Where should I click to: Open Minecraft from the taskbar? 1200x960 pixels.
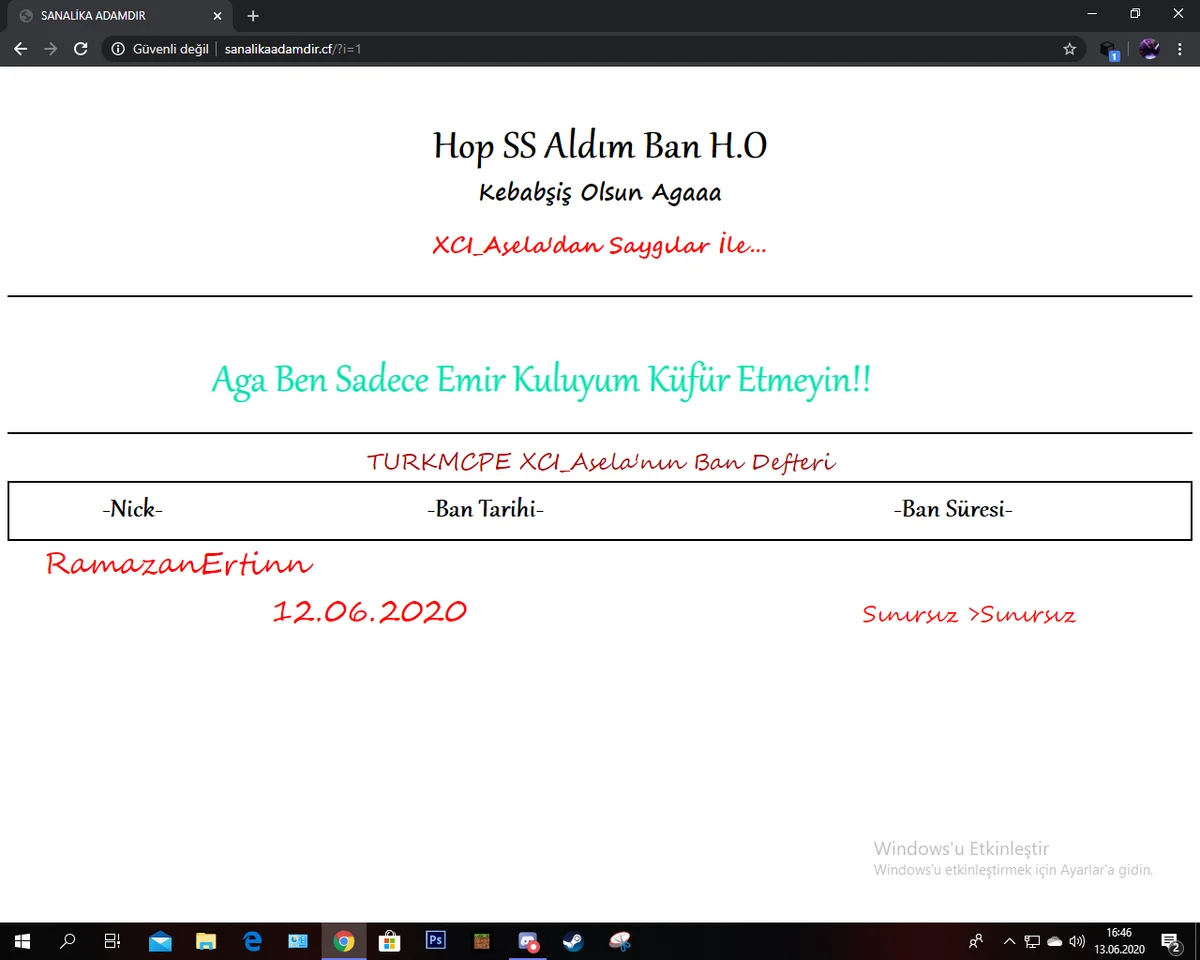click(x=482, y=941)
